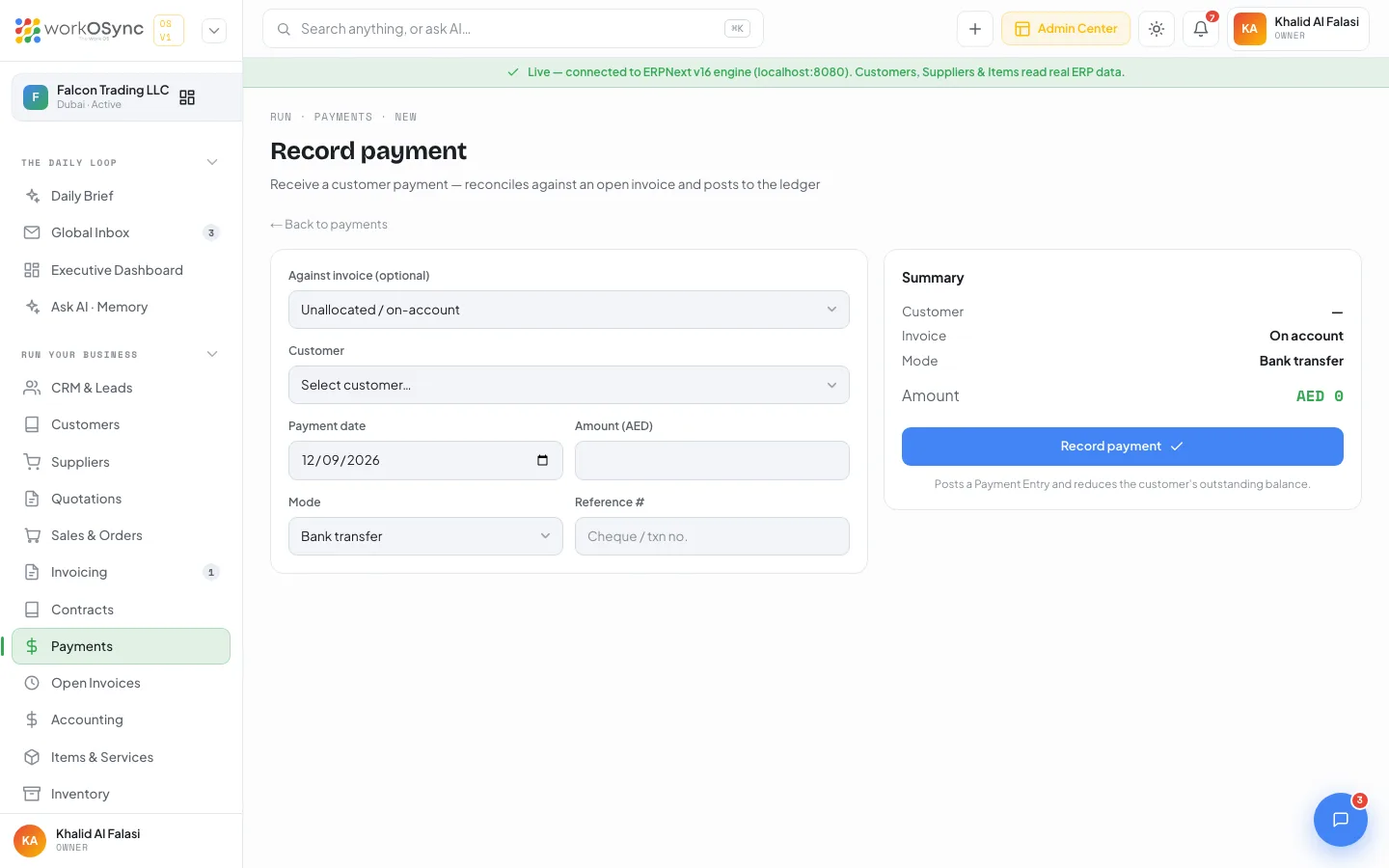Focus the global search box
This screenshot has width=1389, height=868.
pyautogui.click(x=513, y=29)
